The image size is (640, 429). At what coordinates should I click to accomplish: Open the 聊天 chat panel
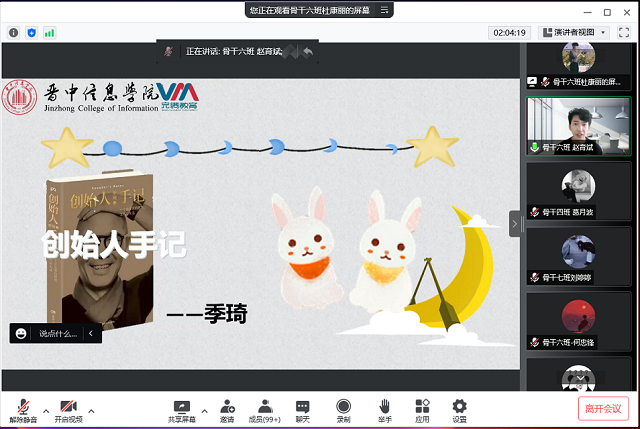[x=302, y=411]
